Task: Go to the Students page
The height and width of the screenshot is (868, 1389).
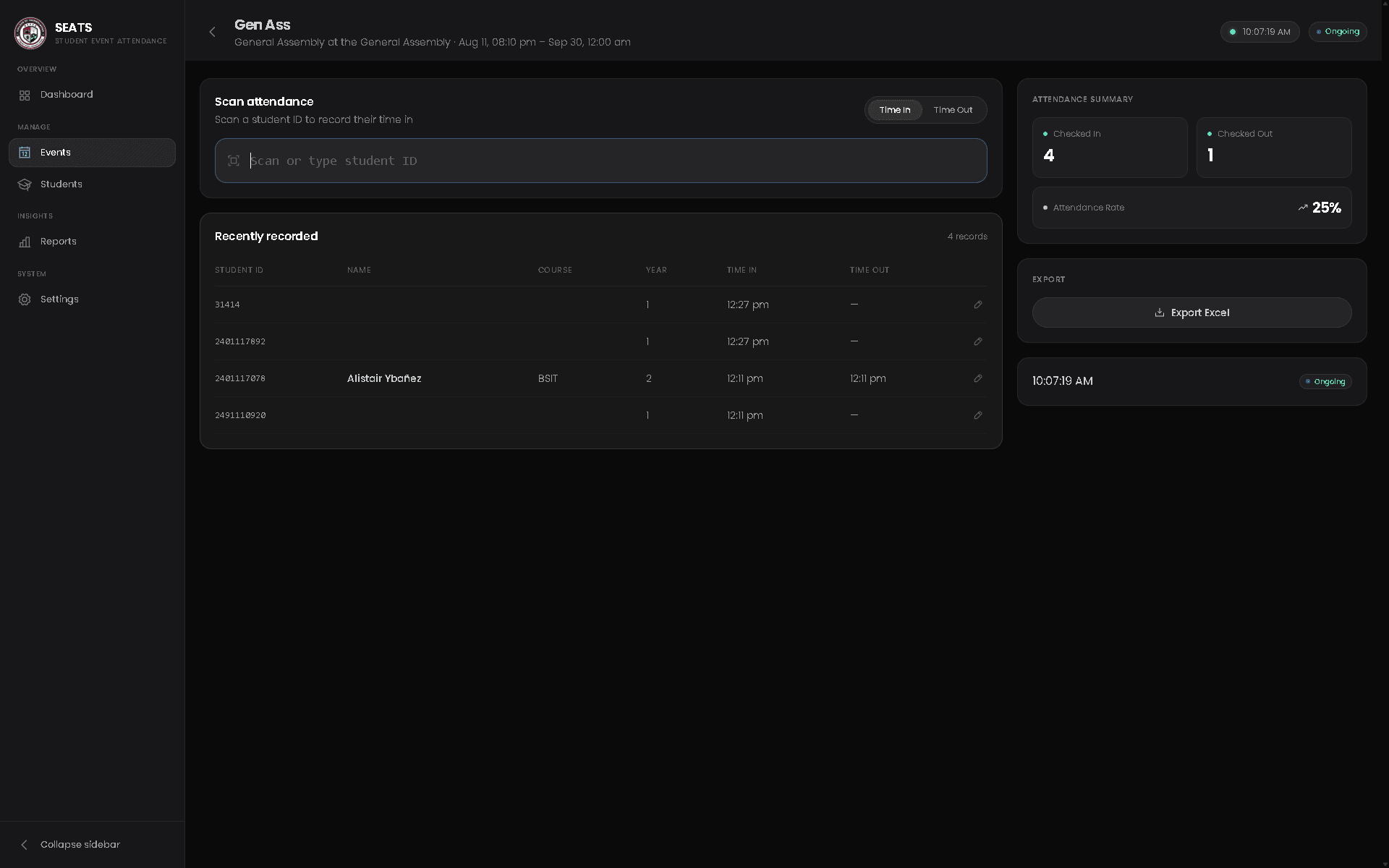Action: coord(92,184)
